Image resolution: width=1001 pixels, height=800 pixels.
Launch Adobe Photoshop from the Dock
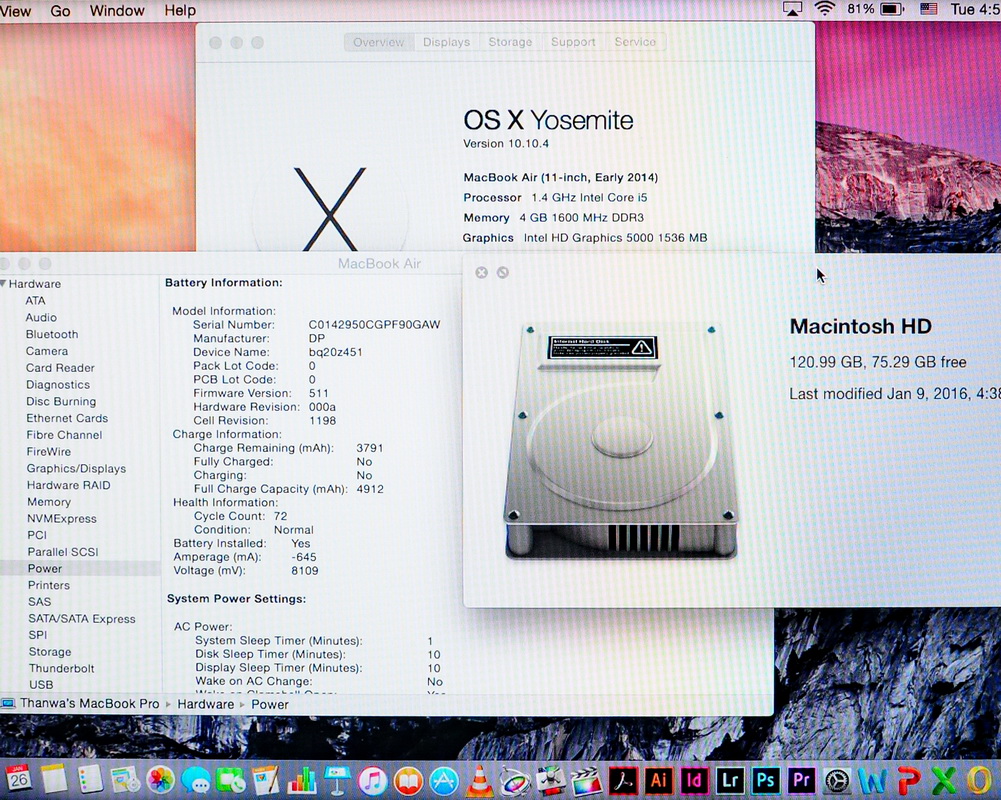765,780
